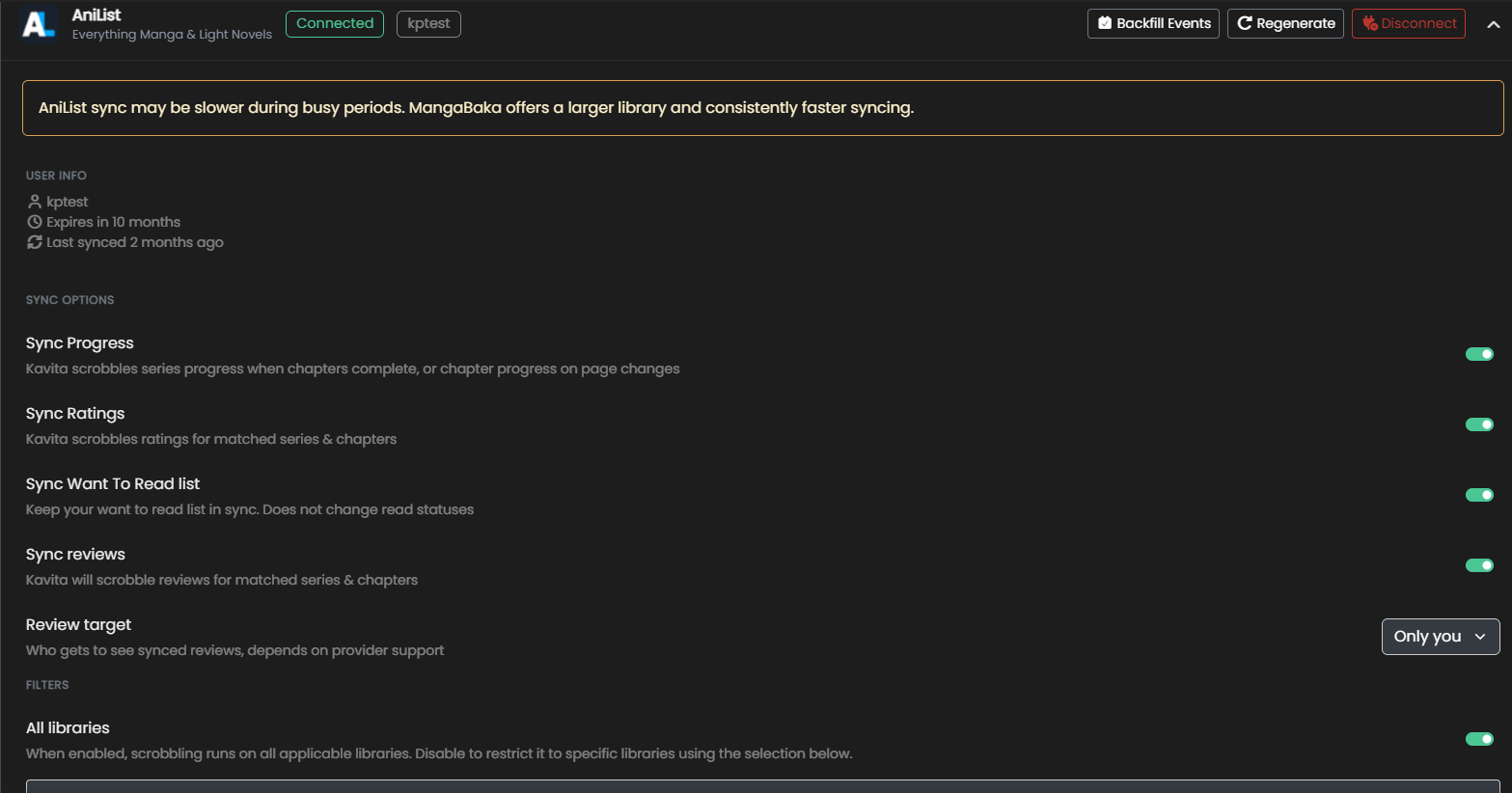Click the Sync reviews description text
Image resolution: width=1512 pixels, height=793 pixels.
click(x=222, y=580)
